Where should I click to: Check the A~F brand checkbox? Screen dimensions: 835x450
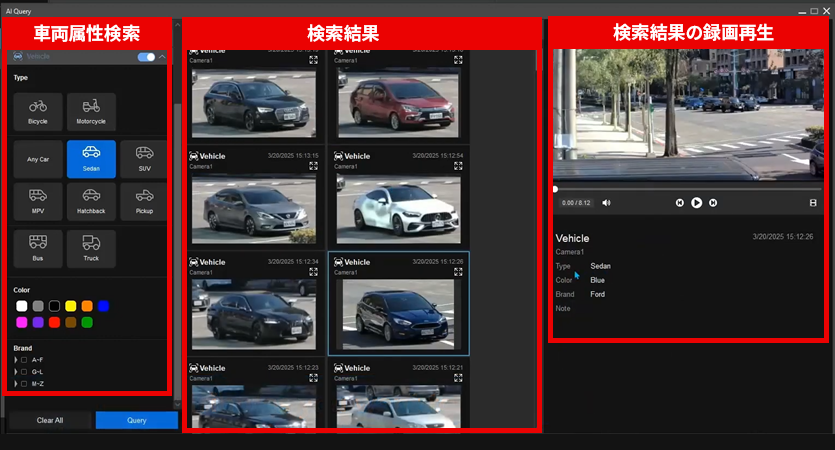pos(24,359)
